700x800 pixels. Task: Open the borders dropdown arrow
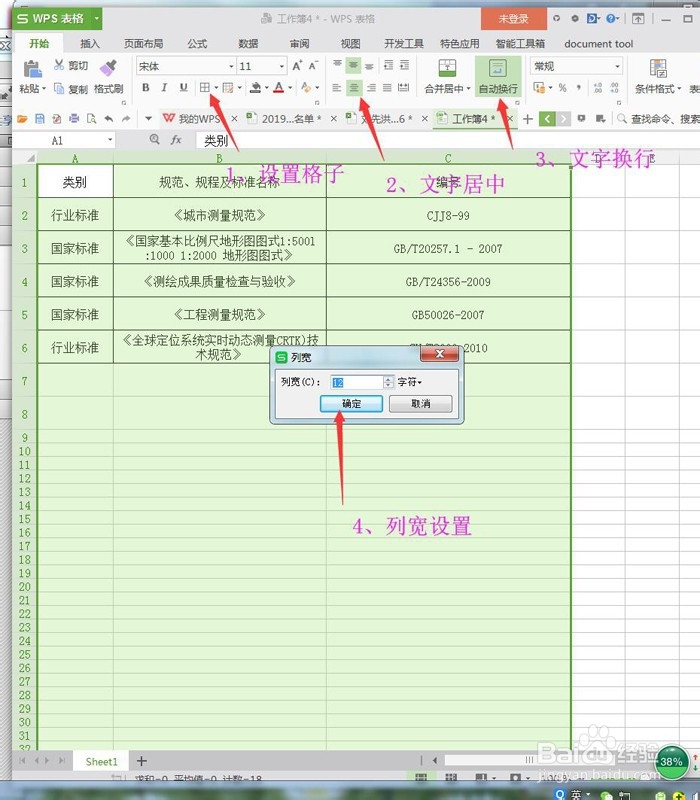click(x=216, y=88)
